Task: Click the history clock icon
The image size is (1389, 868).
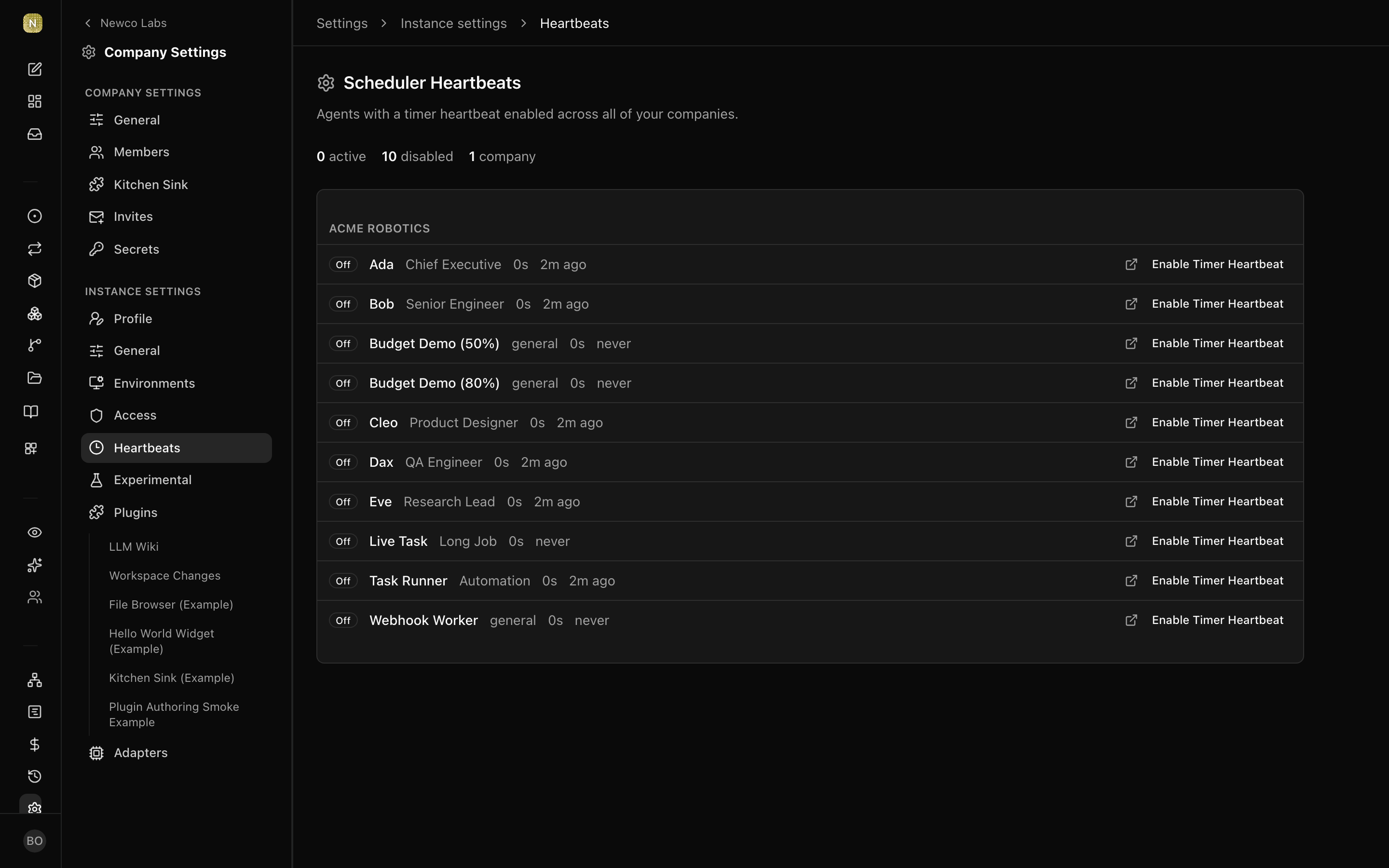Action: (34, 776)
